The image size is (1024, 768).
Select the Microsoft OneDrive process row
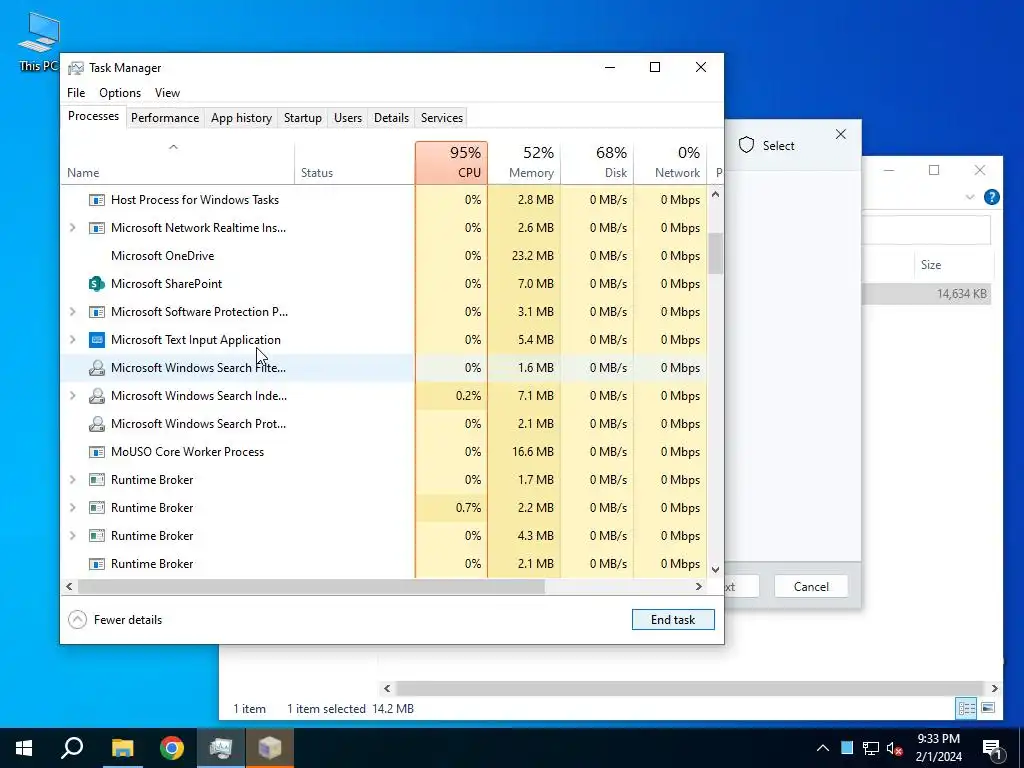coord(384,256)
